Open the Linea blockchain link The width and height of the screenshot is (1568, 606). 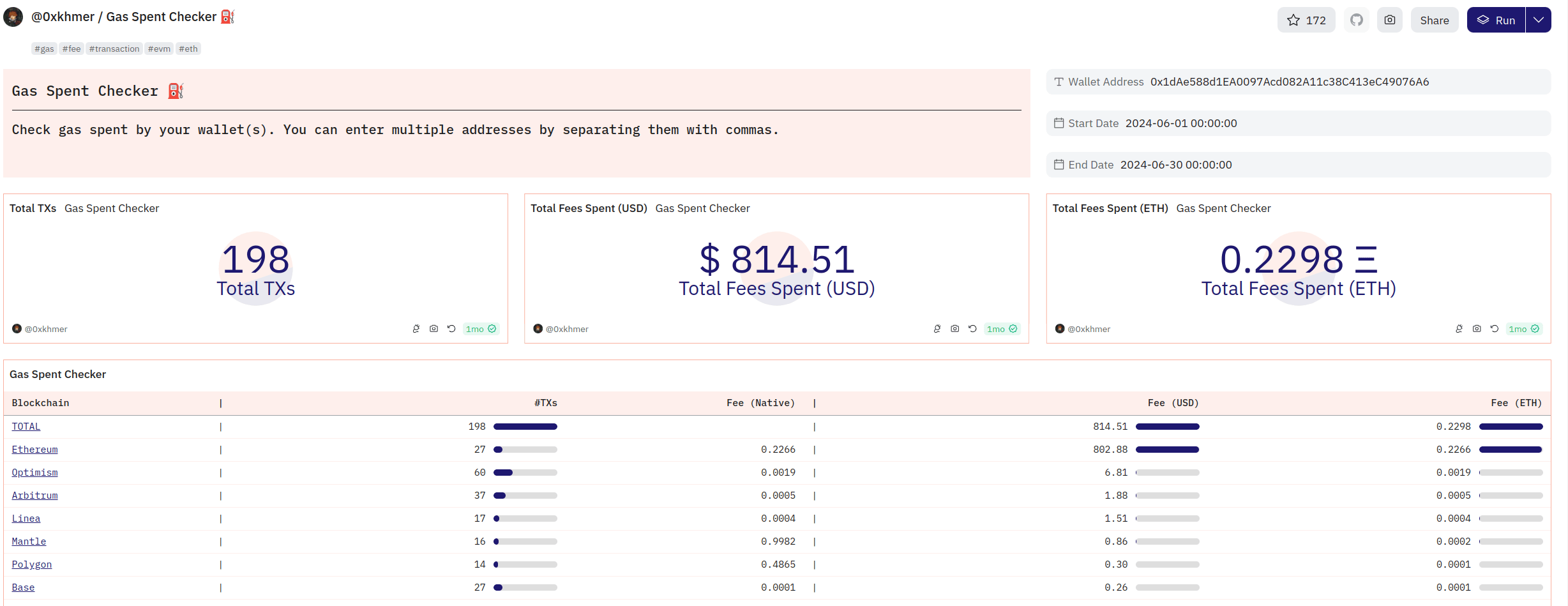click(26, 519)
